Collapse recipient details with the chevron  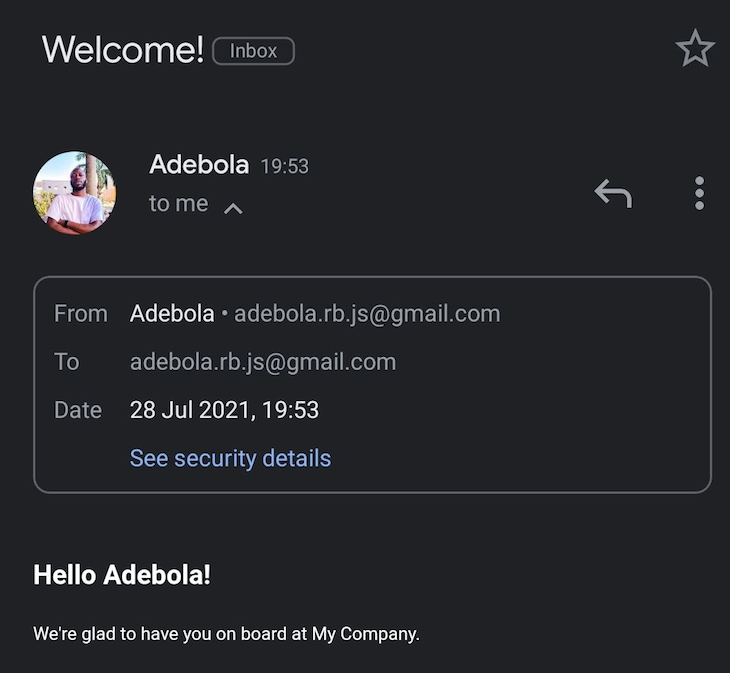(x=233, y=208)
